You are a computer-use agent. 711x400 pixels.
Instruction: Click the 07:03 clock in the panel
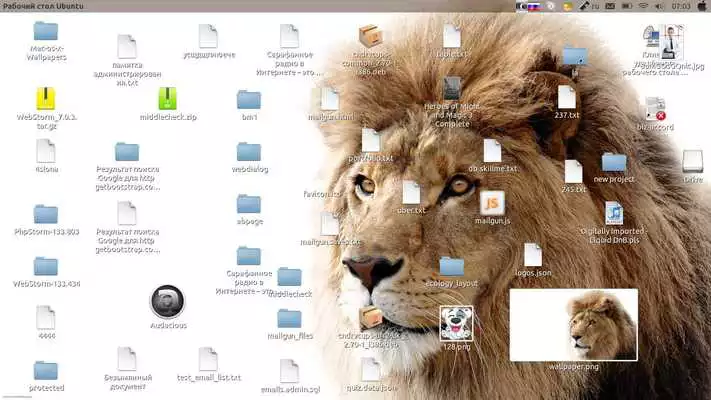coord(681,6)
